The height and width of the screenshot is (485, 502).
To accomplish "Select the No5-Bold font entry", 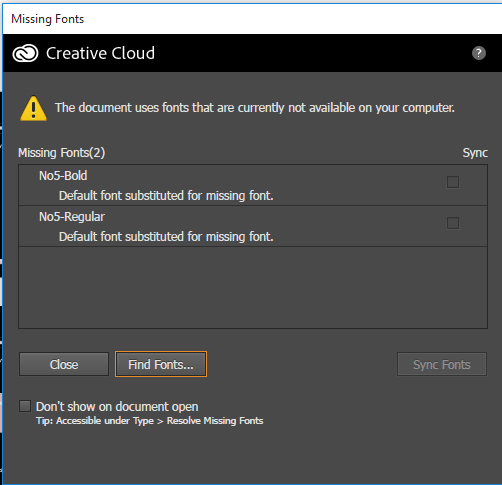I will [x=253, y=185].
